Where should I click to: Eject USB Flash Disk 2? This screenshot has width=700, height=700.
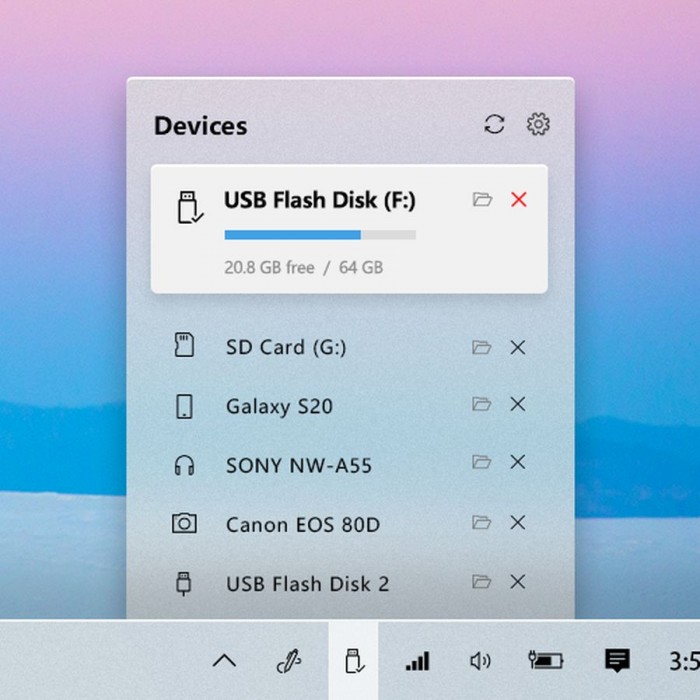click(518, 582)
